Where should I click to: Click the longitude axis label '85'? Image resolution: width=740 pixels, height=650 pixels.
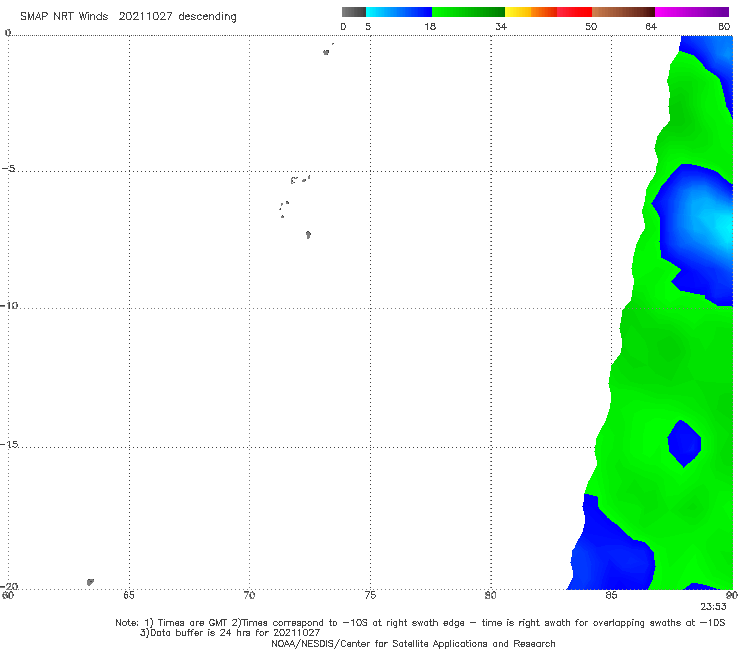(611, 595)
